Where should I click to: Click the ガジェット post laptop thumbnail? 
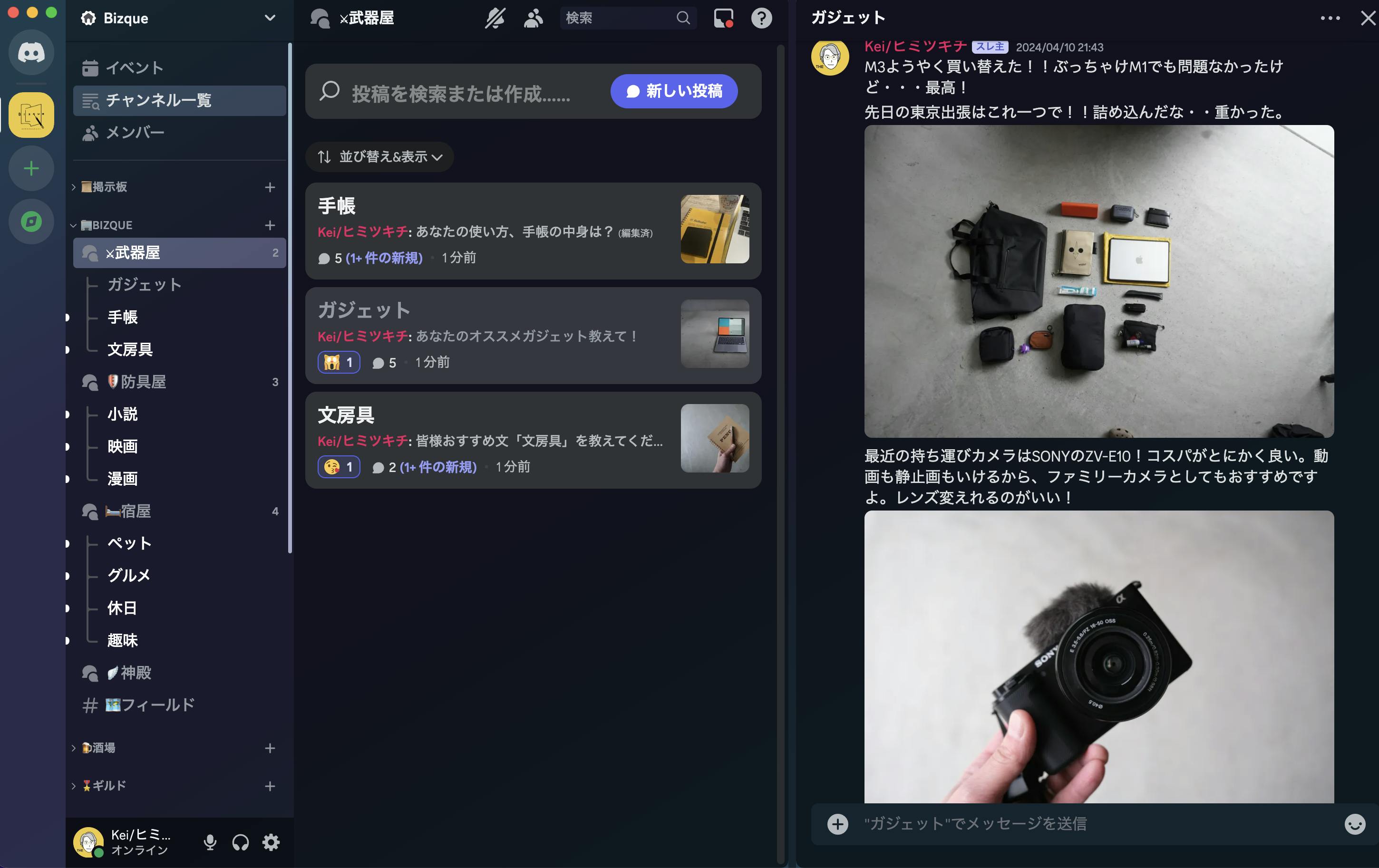click(715, 333)
